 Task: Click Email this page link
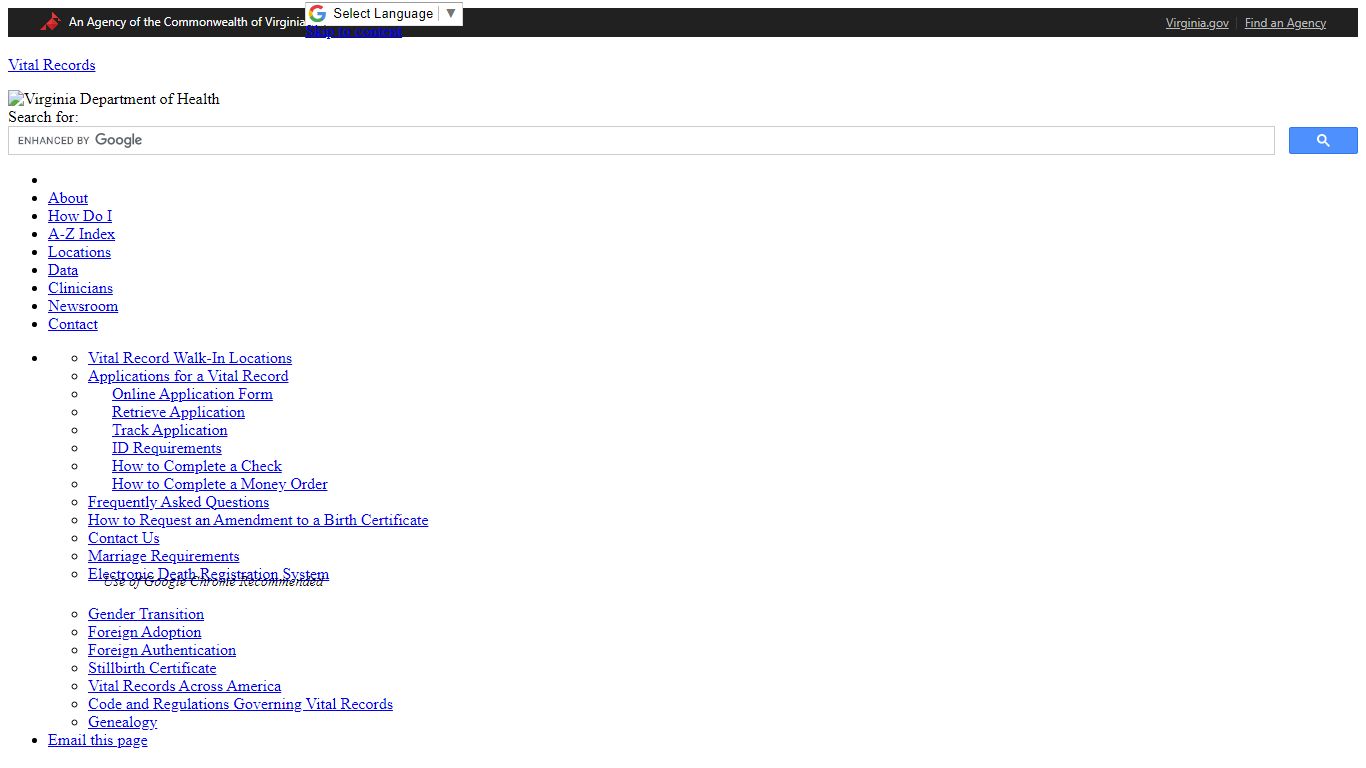[98, 740]
